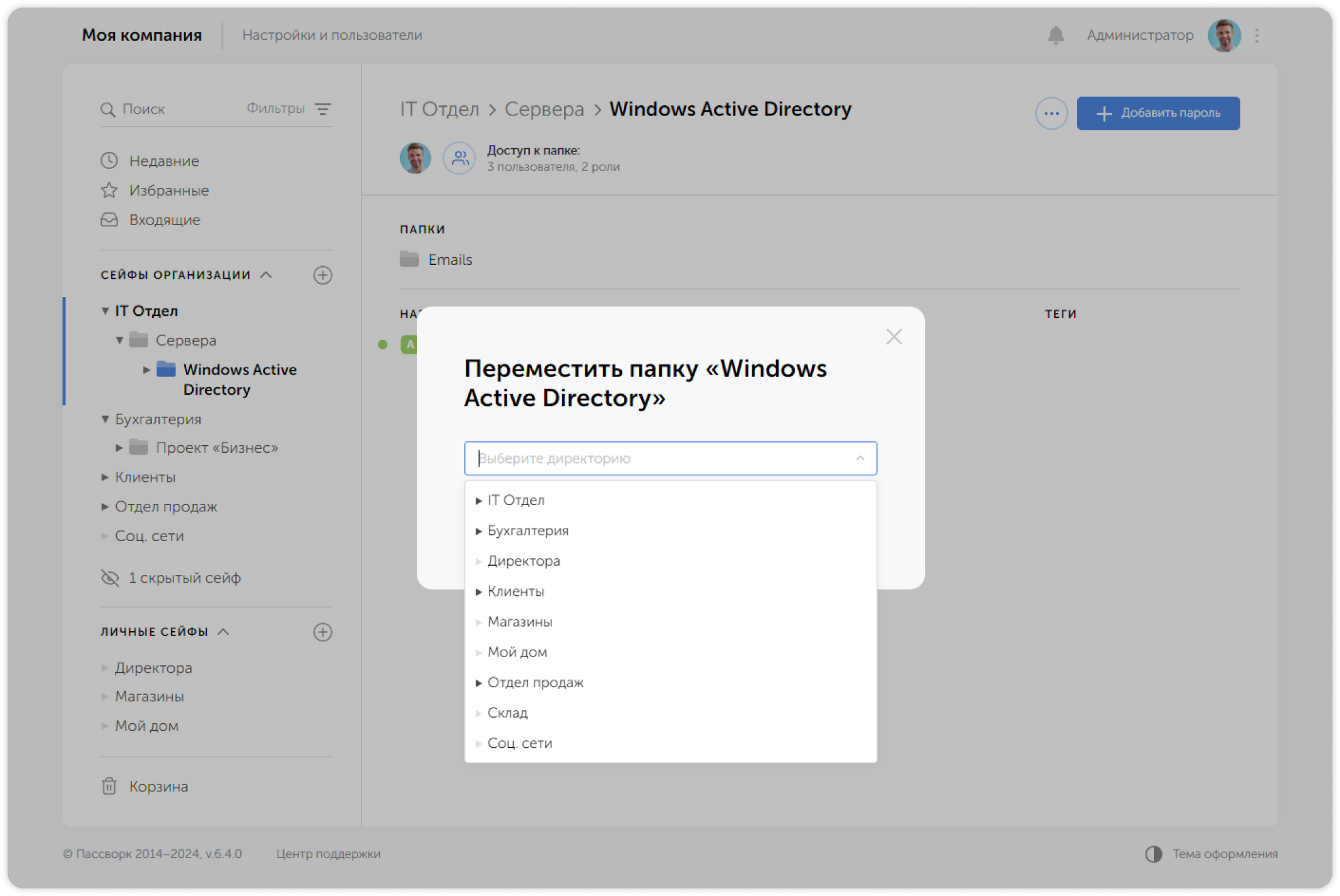This screenshot has width=1340, height=896.
Task: Collapse the СЕЙФЫ ОРГАНИЗАЦИИ section chevron
Action: [x=266, y=275]
